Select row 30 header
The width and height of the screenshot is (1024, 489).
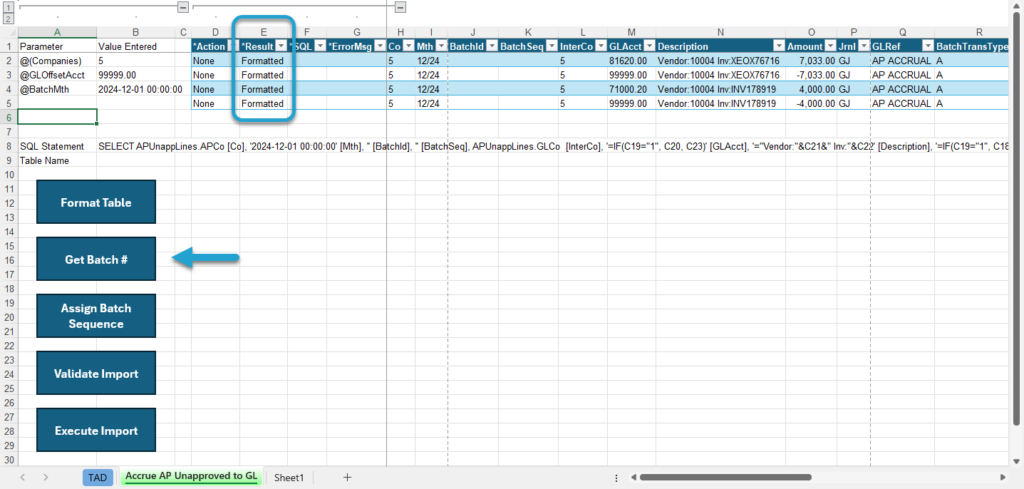click(x=8, y=460)
